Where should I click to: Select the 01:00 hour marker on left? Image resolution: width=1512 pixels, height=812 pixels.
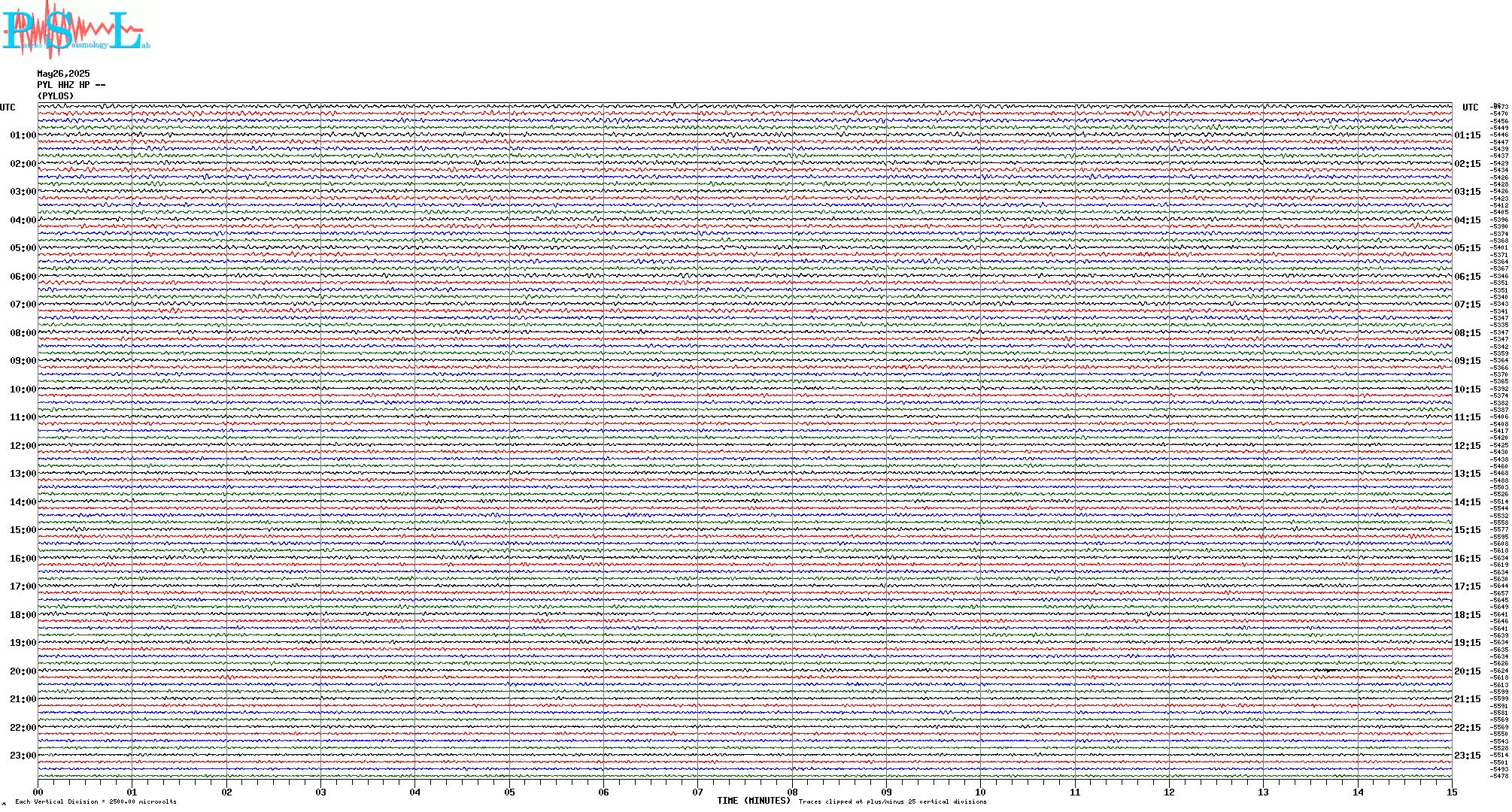coord(23,135)
